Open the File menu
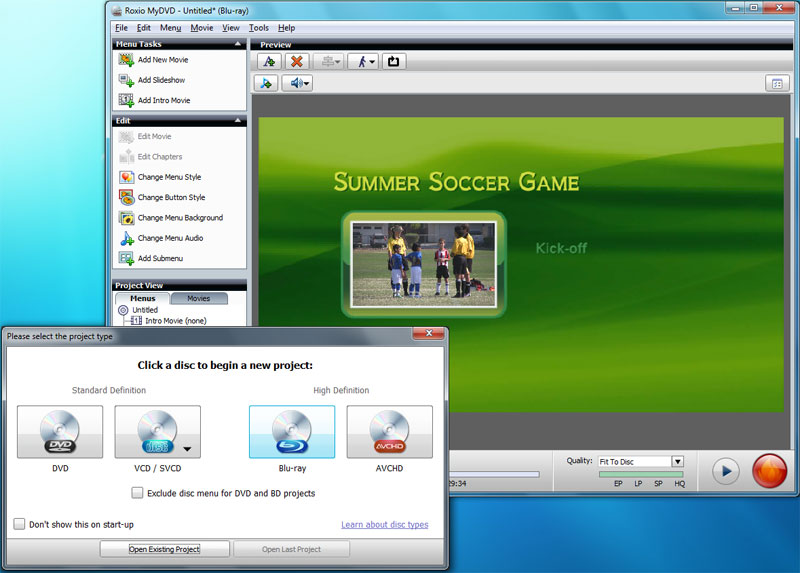800x573 pixels. pos(121,28)
